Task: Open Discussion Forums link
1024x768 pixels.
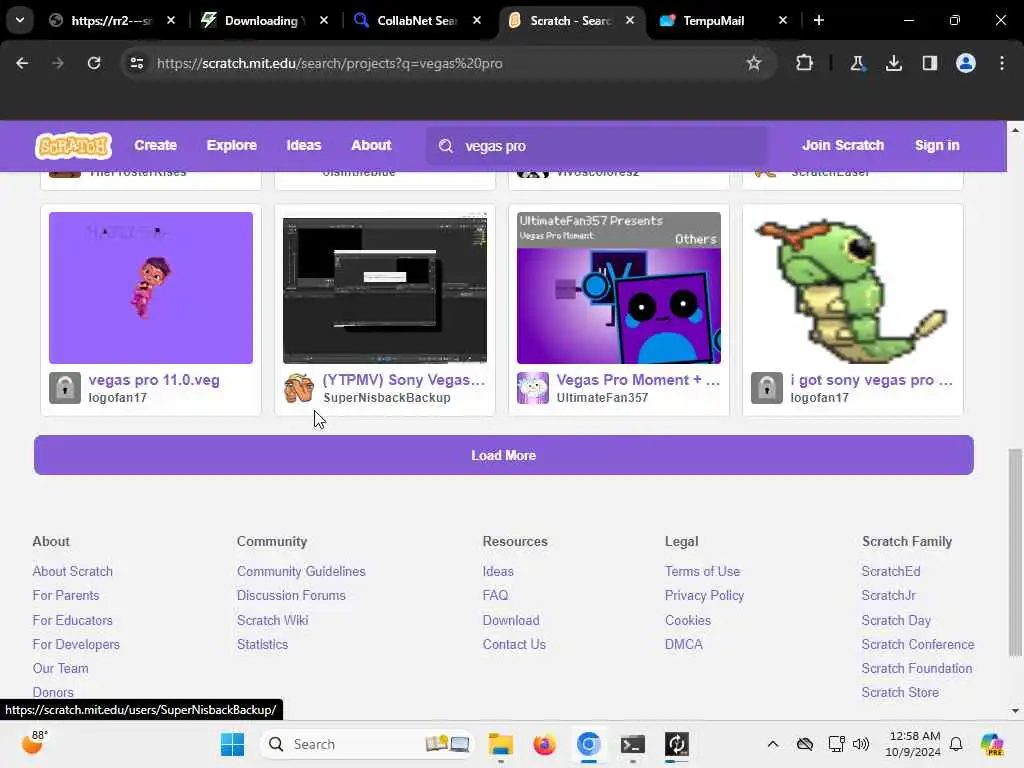Action: [x=291, y=596]
